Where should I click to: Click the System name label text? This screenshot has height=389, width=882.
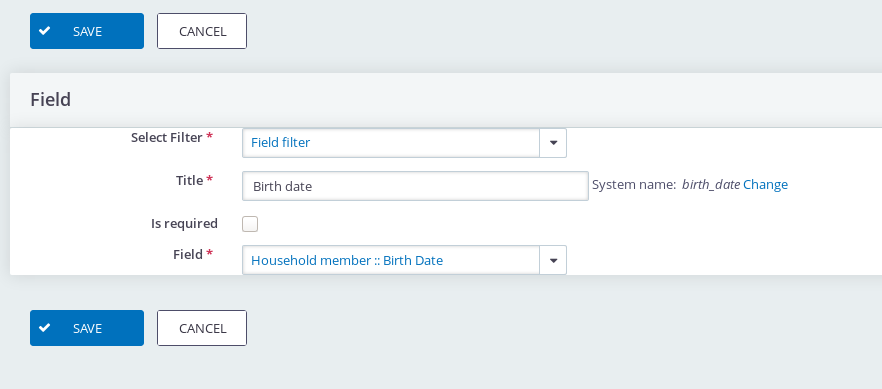pos(634,184)
